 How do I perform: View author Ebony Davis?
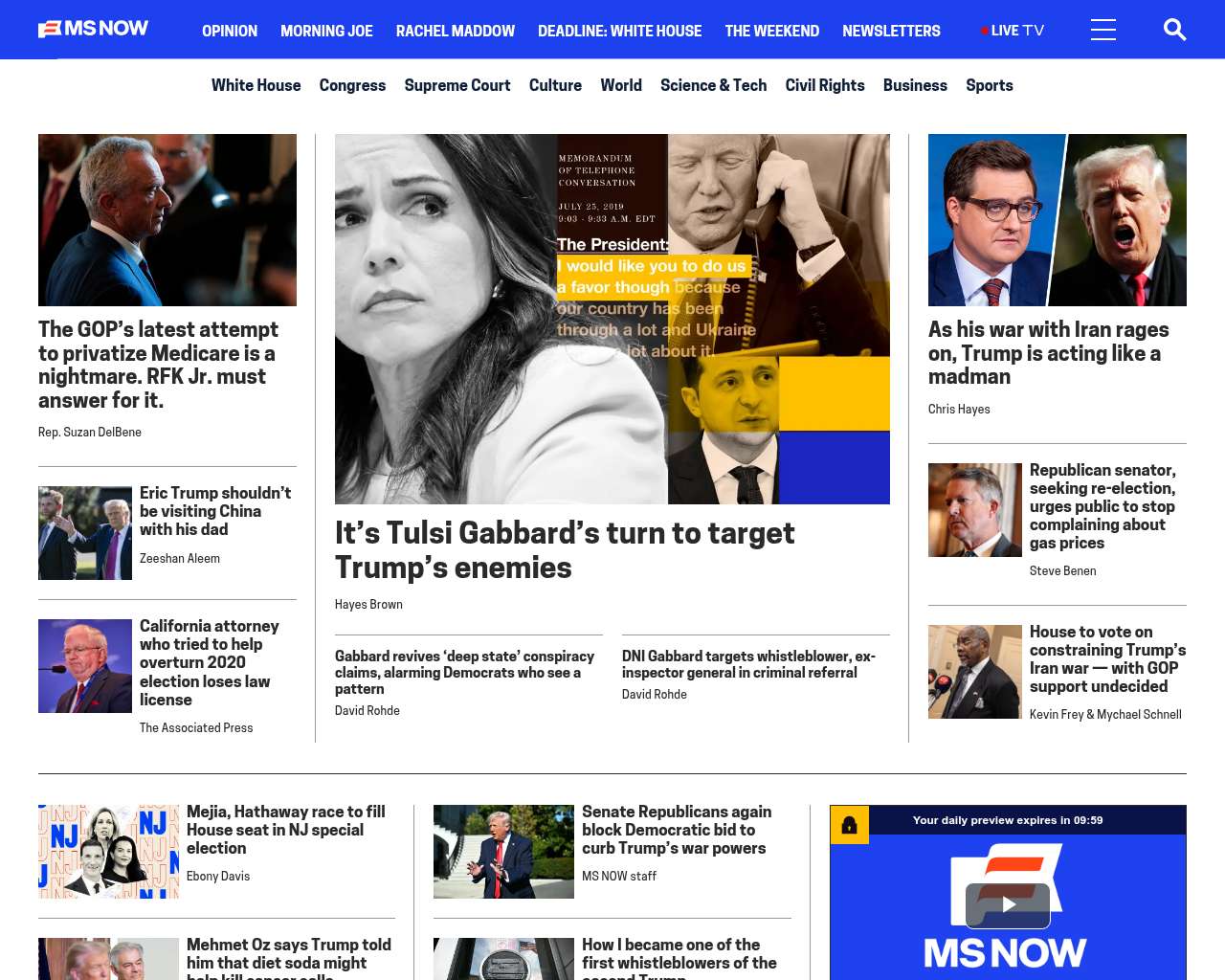[218, 877]
